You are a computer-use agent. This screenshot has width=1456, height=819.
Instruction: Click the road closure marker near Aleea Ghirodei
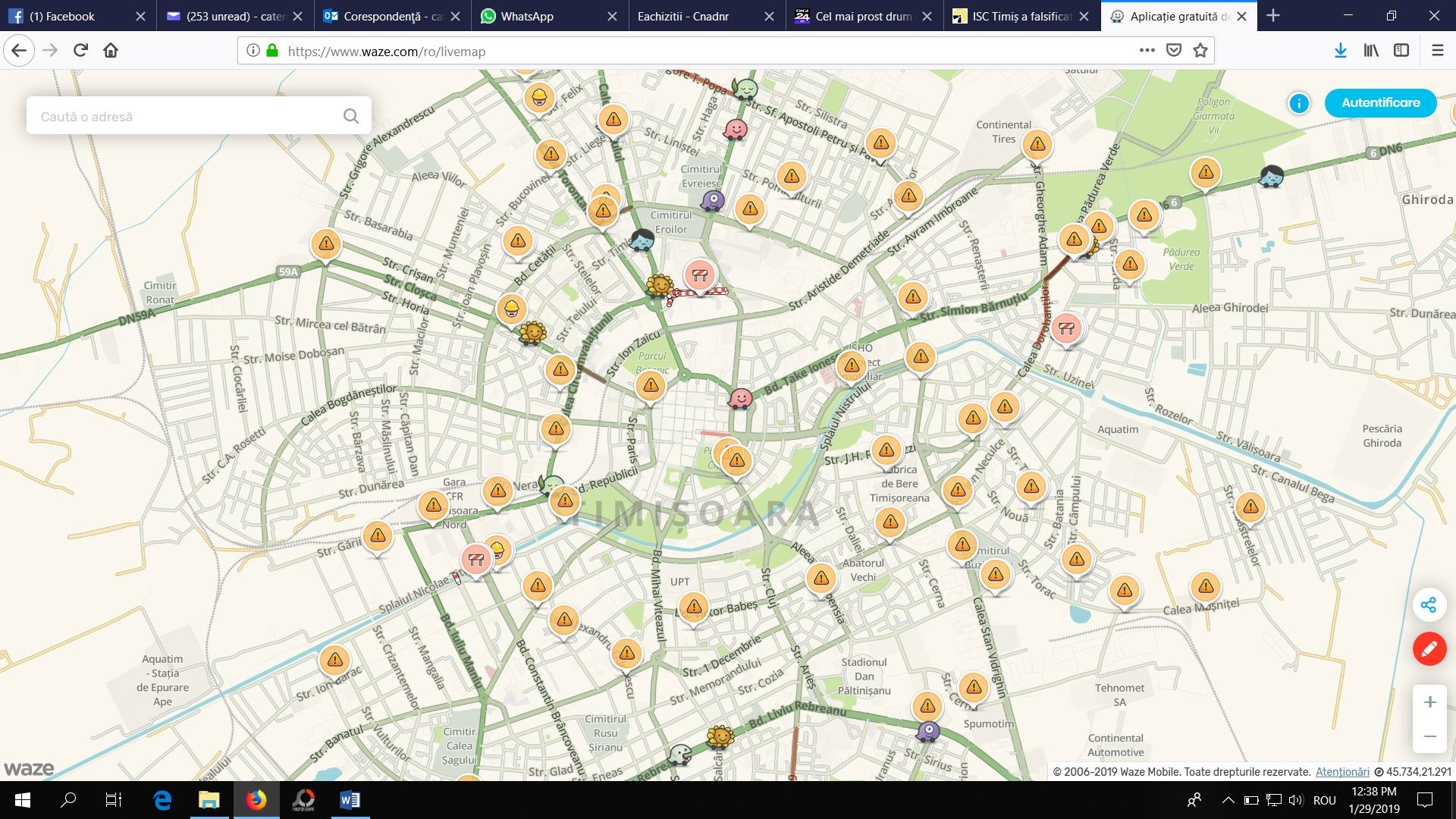click(1066, 328)
